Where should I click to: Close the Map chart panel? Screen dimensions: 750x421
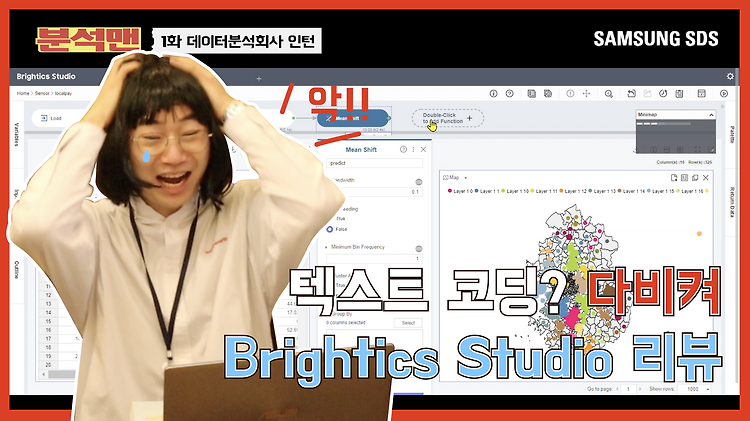706,177
